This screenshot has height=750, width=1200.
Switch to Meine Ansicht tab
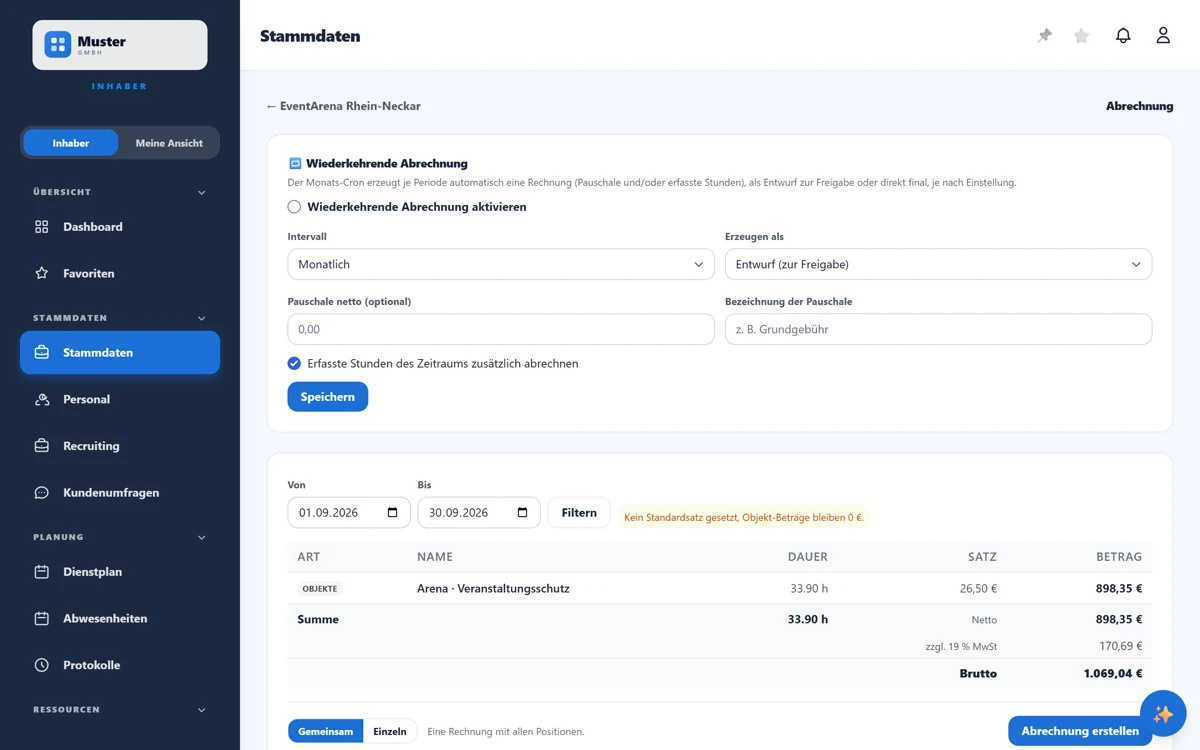tap(169, 143)
